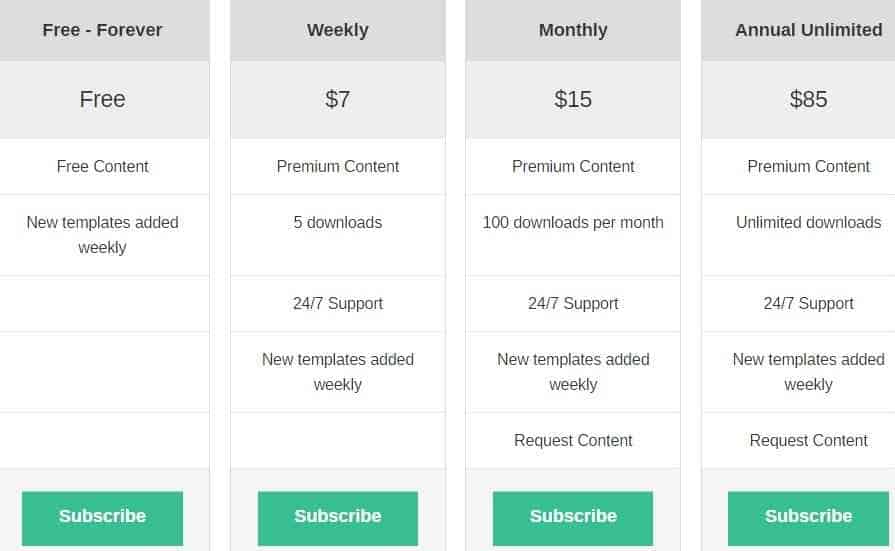
Task: Click the Free price label
Action: coord(102,99)
